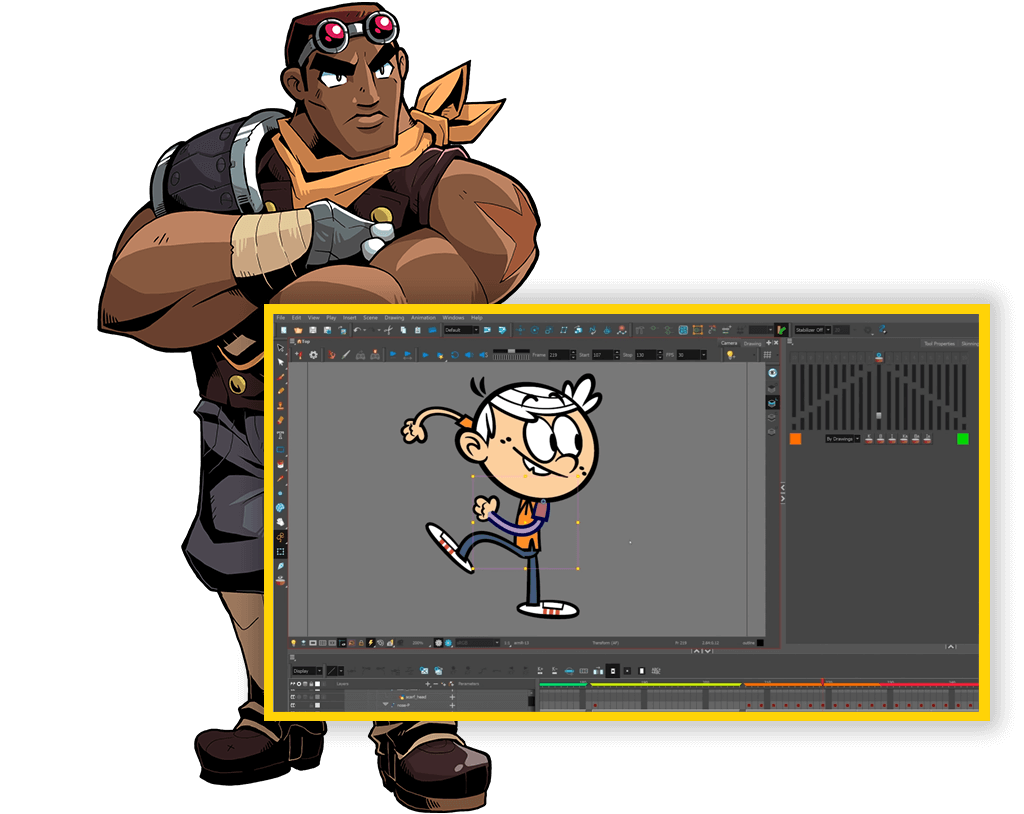The image size is (1024, 814).
Task: Click the onion skin slider handle
Action: tap(878, 415)
